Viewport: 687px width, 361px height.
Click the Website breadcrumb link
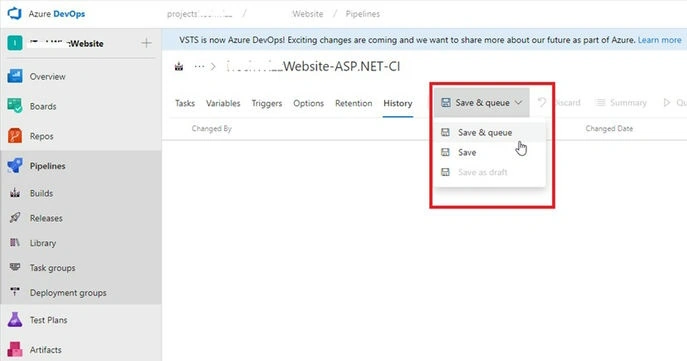[308, 14]
